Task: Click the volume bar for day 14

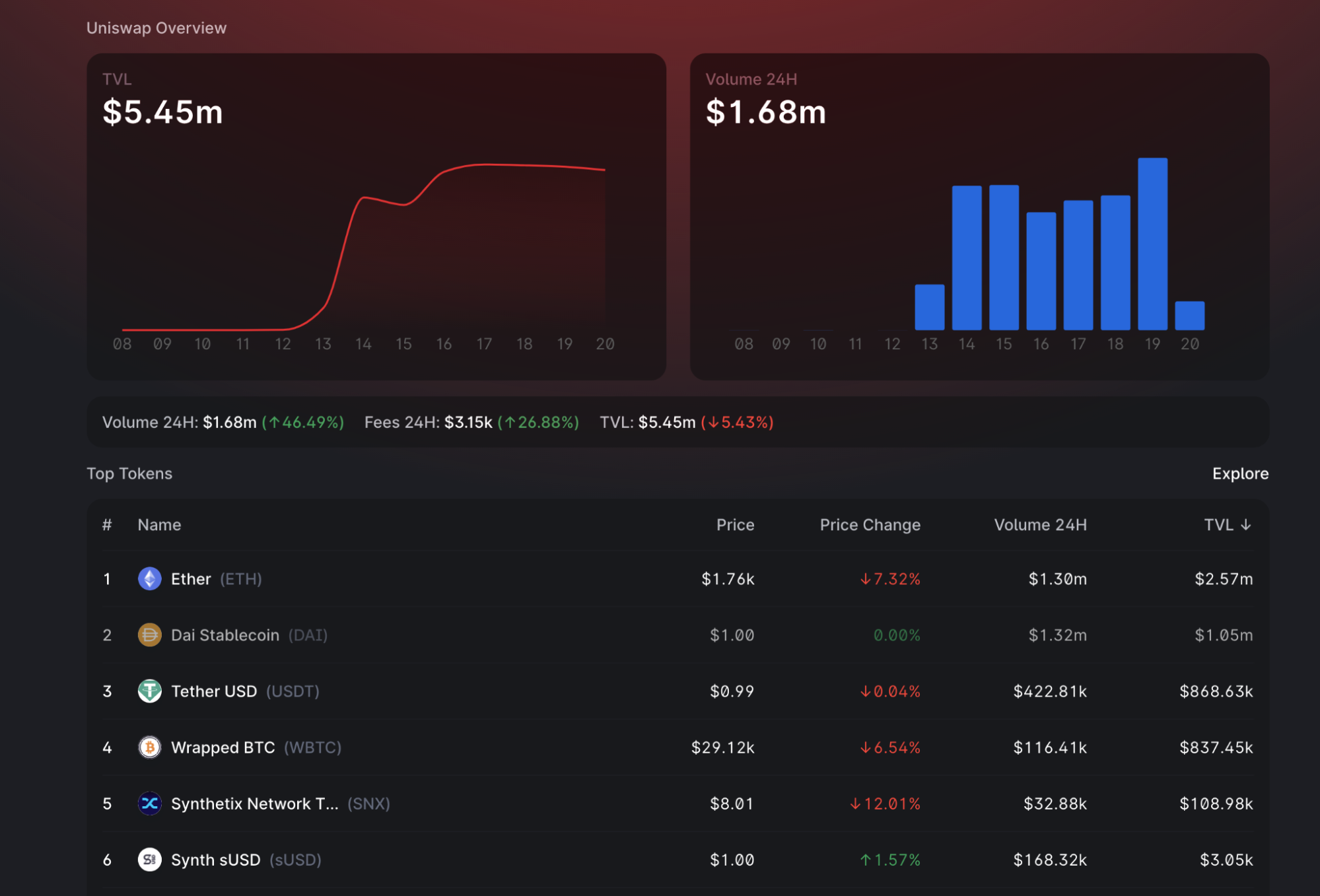Action: click(967, 258)
